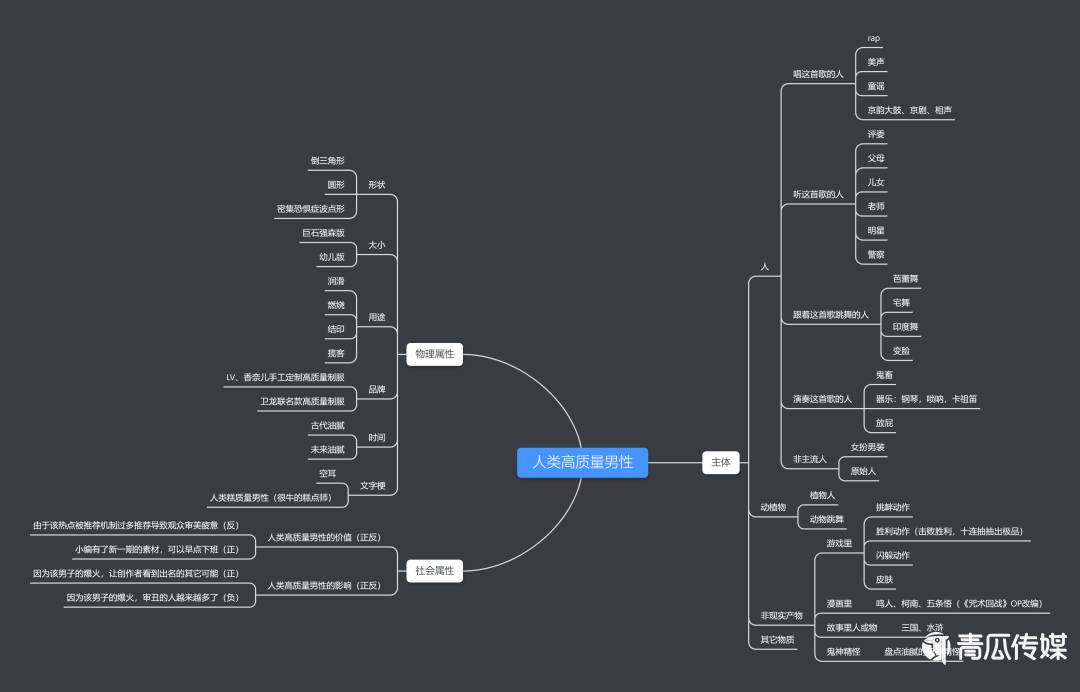This screenshot has height=692, width=1080.
Task: Select the 器乐:钢琴,唢呐,卡祖笛 node
Action: (x=926, y=399)
